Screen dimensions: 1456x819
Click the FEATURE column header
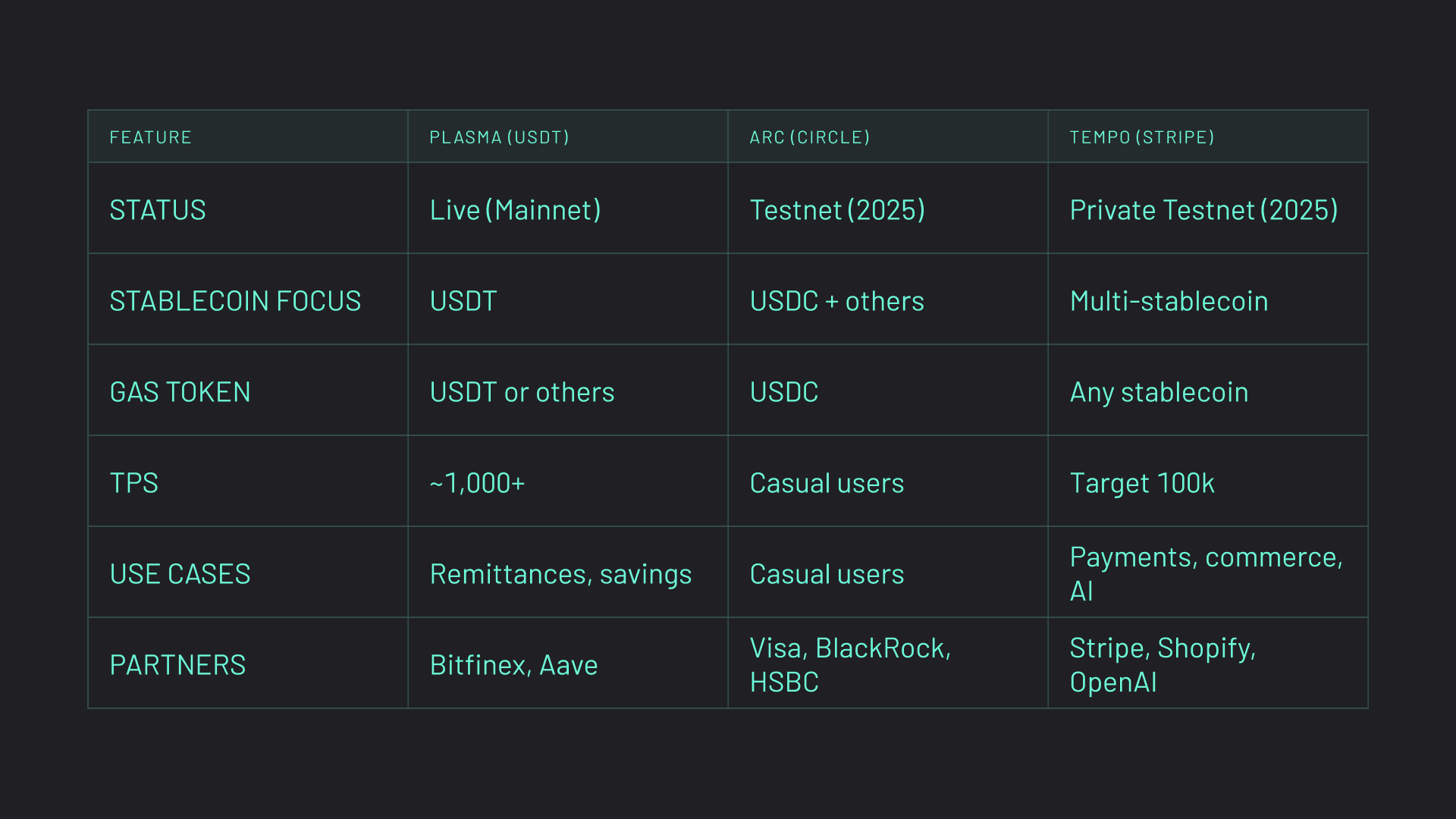[x=150, y=137]
